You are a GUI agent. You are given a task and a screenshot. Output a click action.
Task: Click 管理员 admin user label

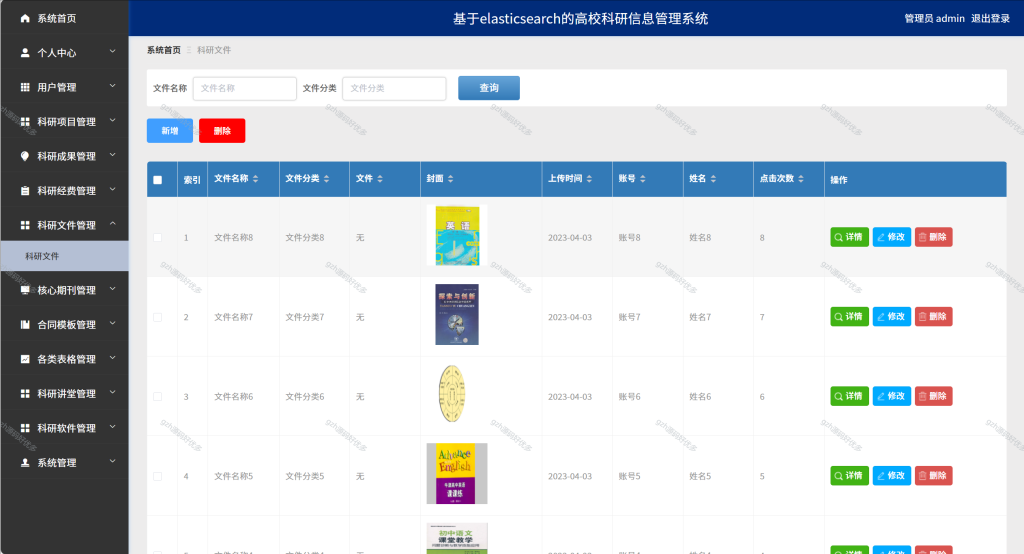pyautogui.click(x=934, y=18)
